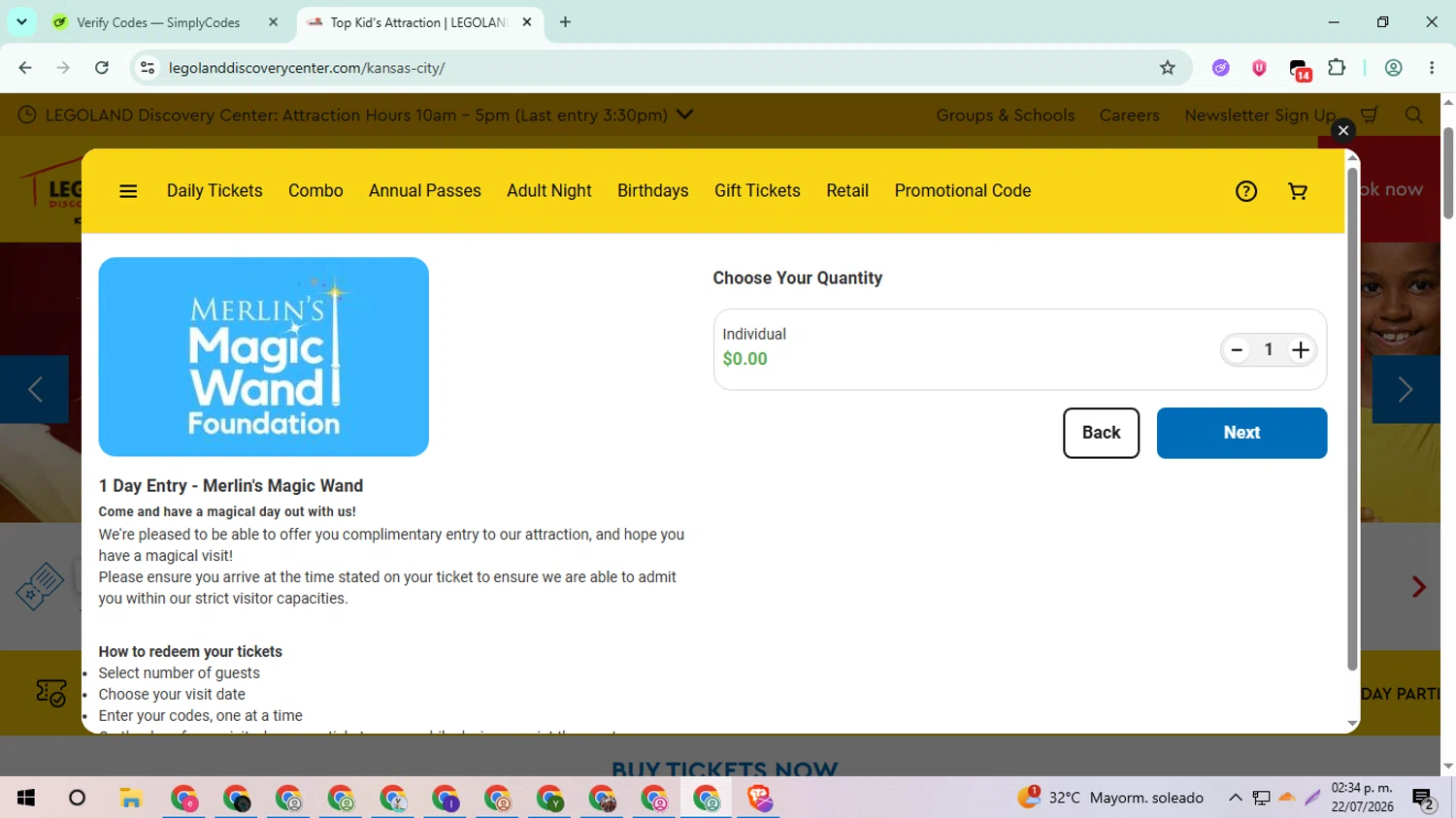Image resolution: width=1456 pixels, height=818 pixels.
Task: Go to the Adult Night tab
Action: 549,191
